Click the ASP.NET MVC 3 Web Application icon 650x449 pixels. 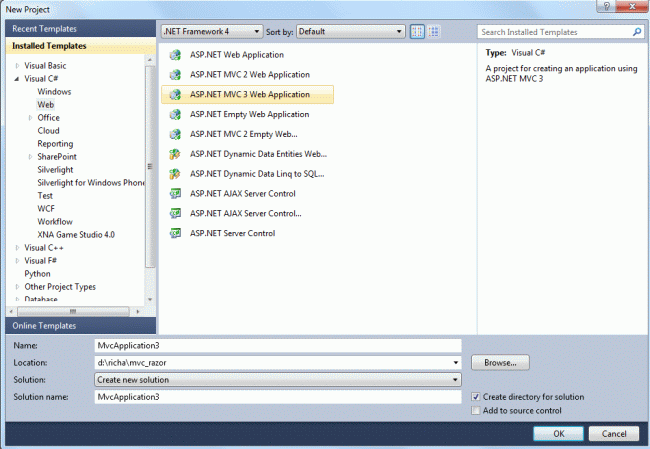[x=175, y=95]
